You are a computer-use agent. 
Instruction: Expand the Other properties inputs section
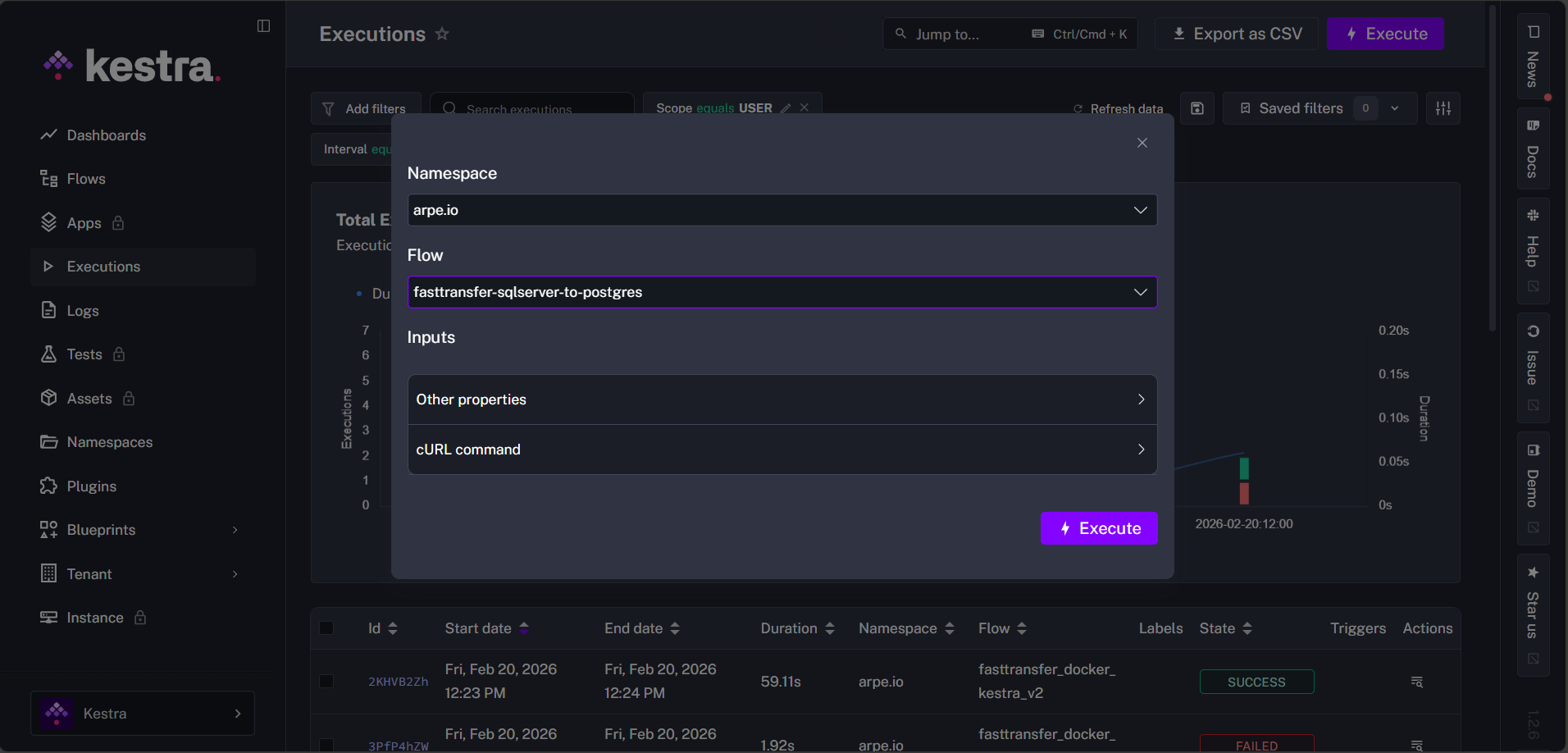pyautogui.click(x=782, y=399)
